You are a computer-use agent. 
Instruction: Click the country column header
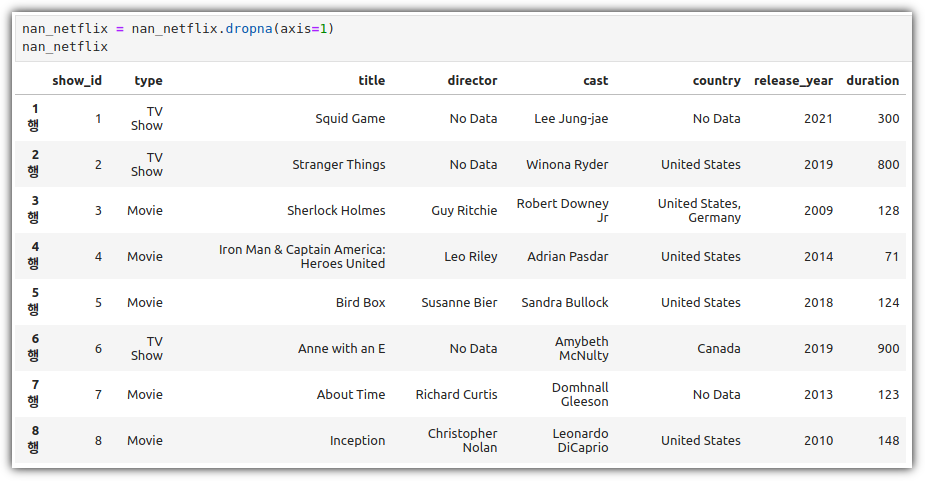[716, 81]
